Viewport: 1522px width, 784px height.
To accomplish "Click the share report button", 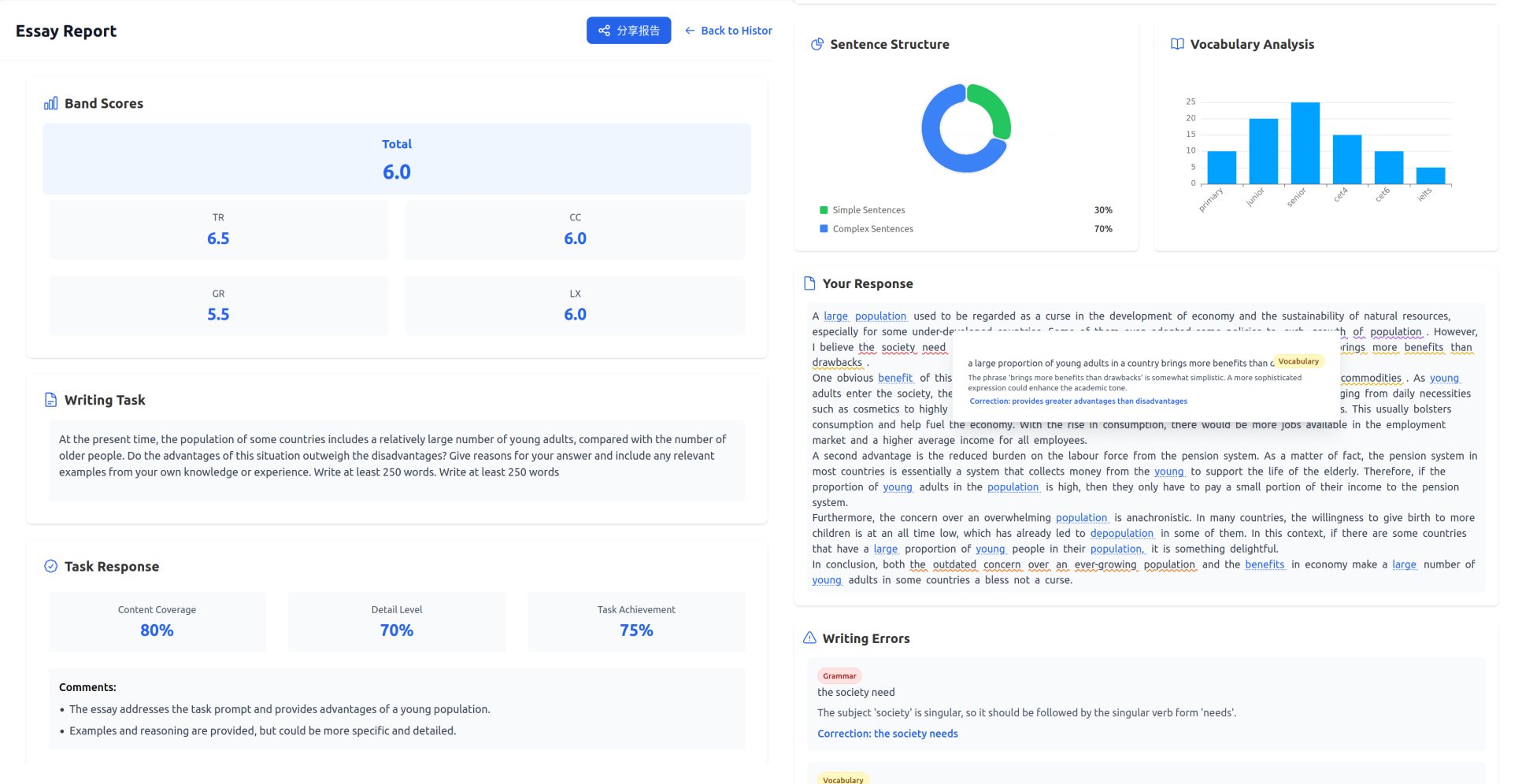I will [628, 31].
